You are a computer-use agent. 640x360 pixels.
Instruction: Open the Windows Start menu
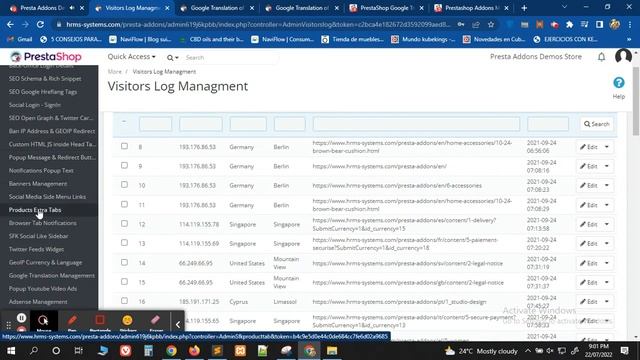pyautogui.click(x=11, y=351)
